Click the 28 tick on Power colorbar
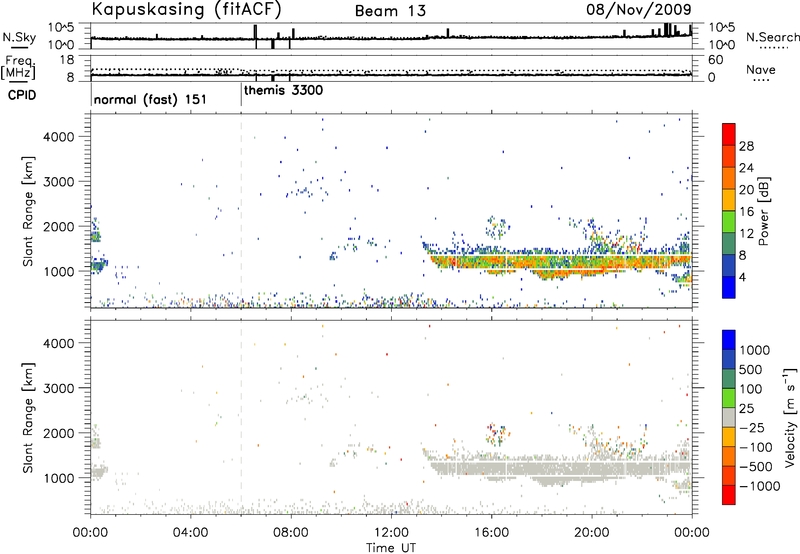Viewport: 800px width, 554px height. [746, 146]
